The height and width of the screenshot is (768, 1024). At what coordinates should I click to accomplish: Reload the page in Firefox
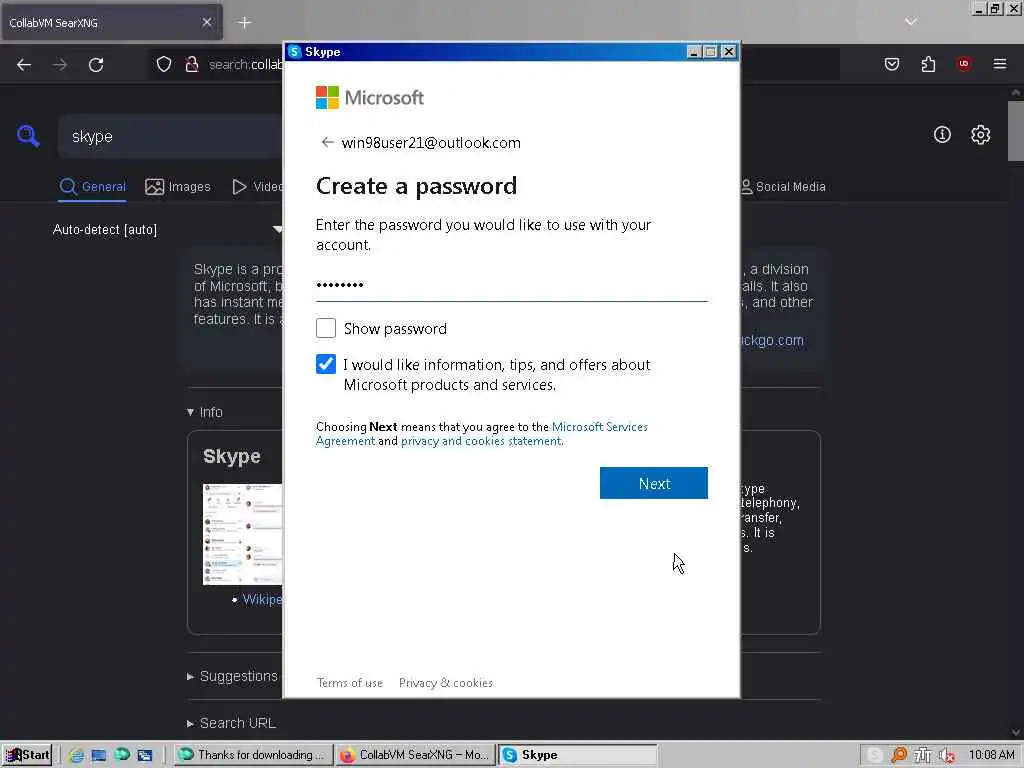pos(96,65)
